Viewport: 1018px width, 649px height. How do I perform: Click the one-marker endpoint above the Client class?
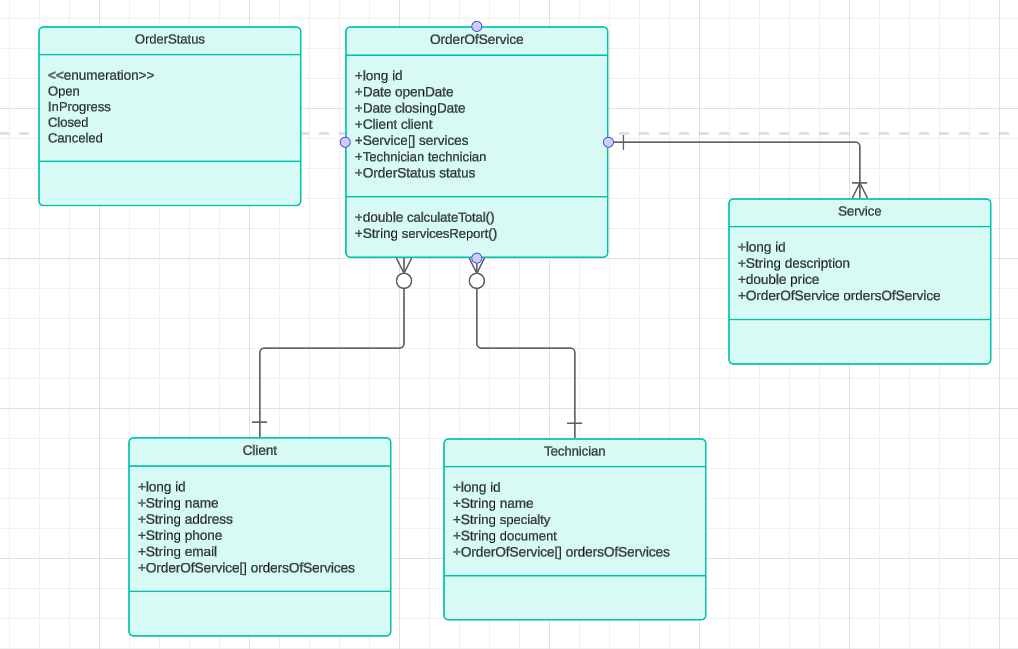pos(260,422)
